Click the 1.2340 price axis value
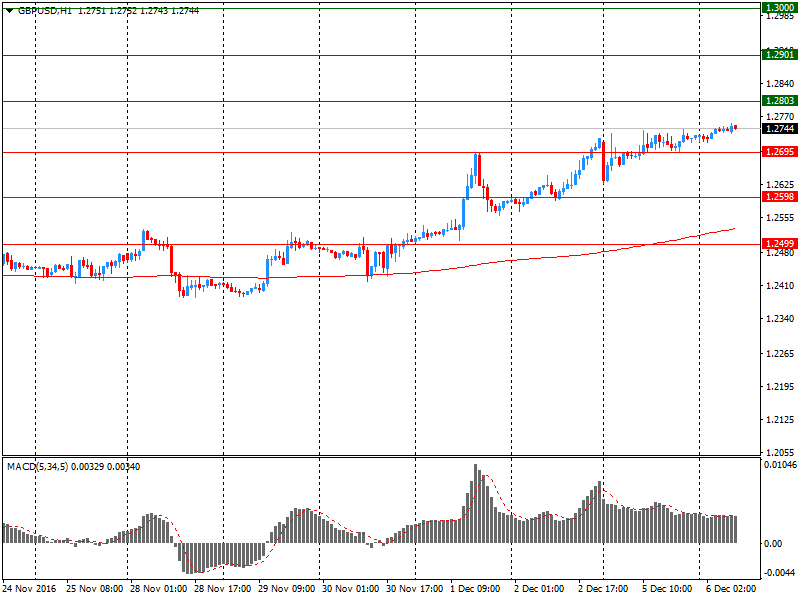The height and width of the screenshot is (600, 800). point(780,319)
